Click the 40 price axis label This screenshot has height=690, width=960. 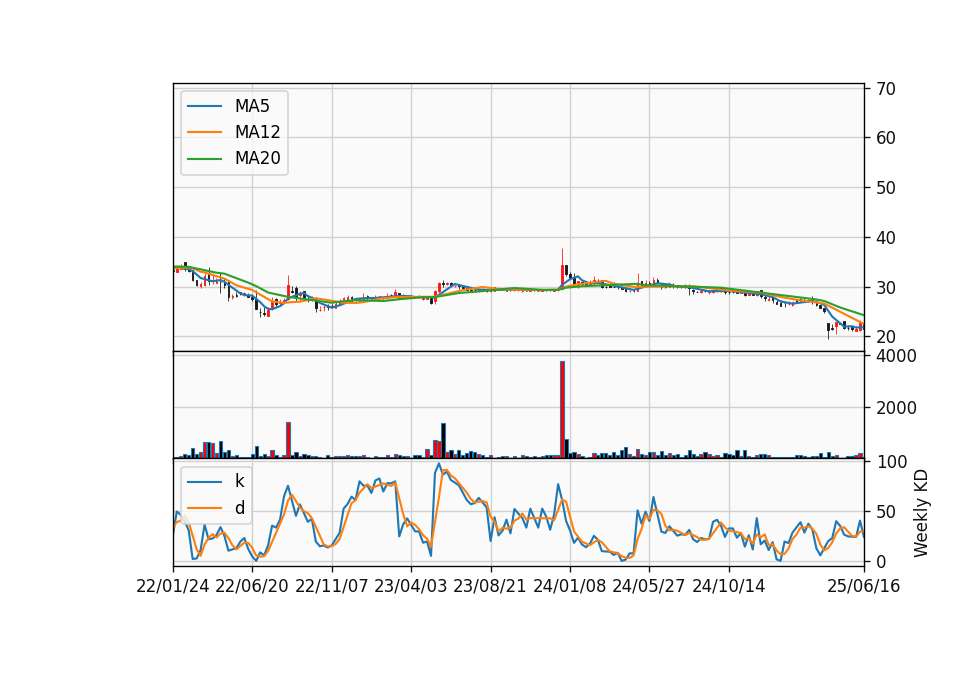tap(886, 238)
